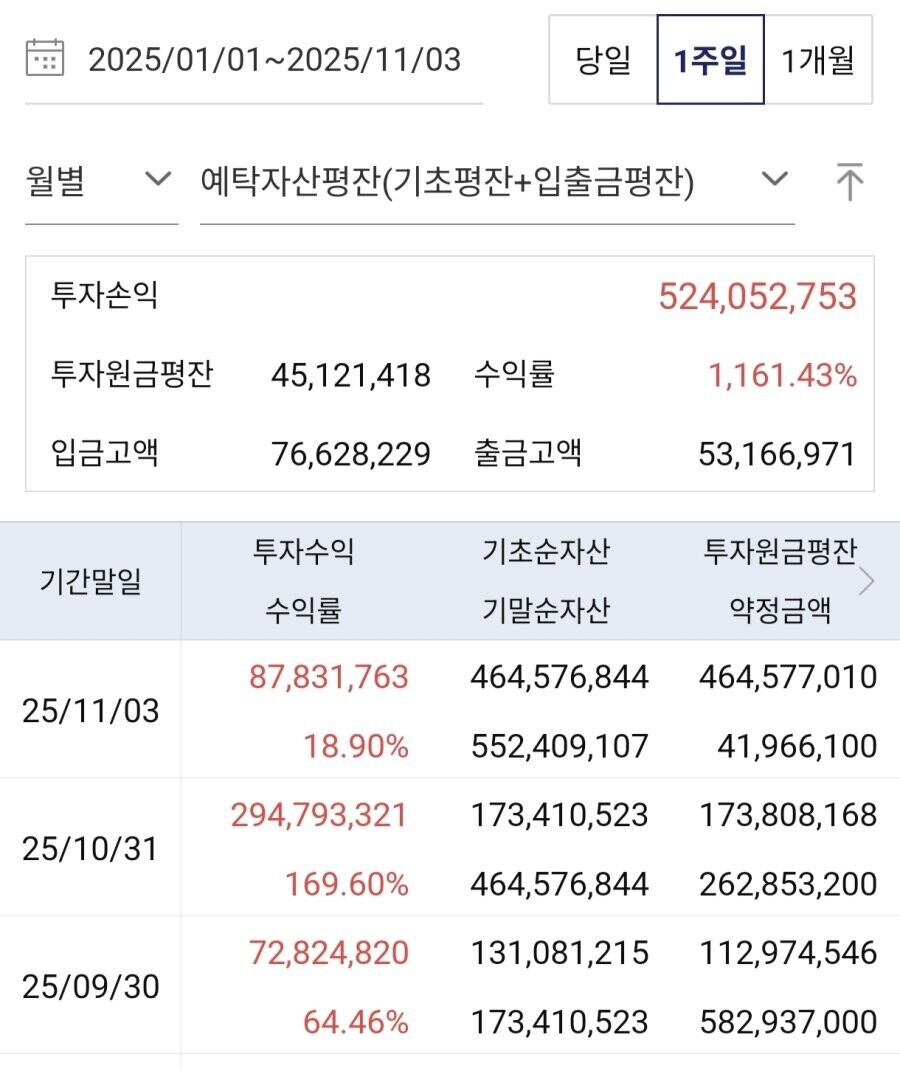Tap the 기간말일 column header

(x=91, y=581)
